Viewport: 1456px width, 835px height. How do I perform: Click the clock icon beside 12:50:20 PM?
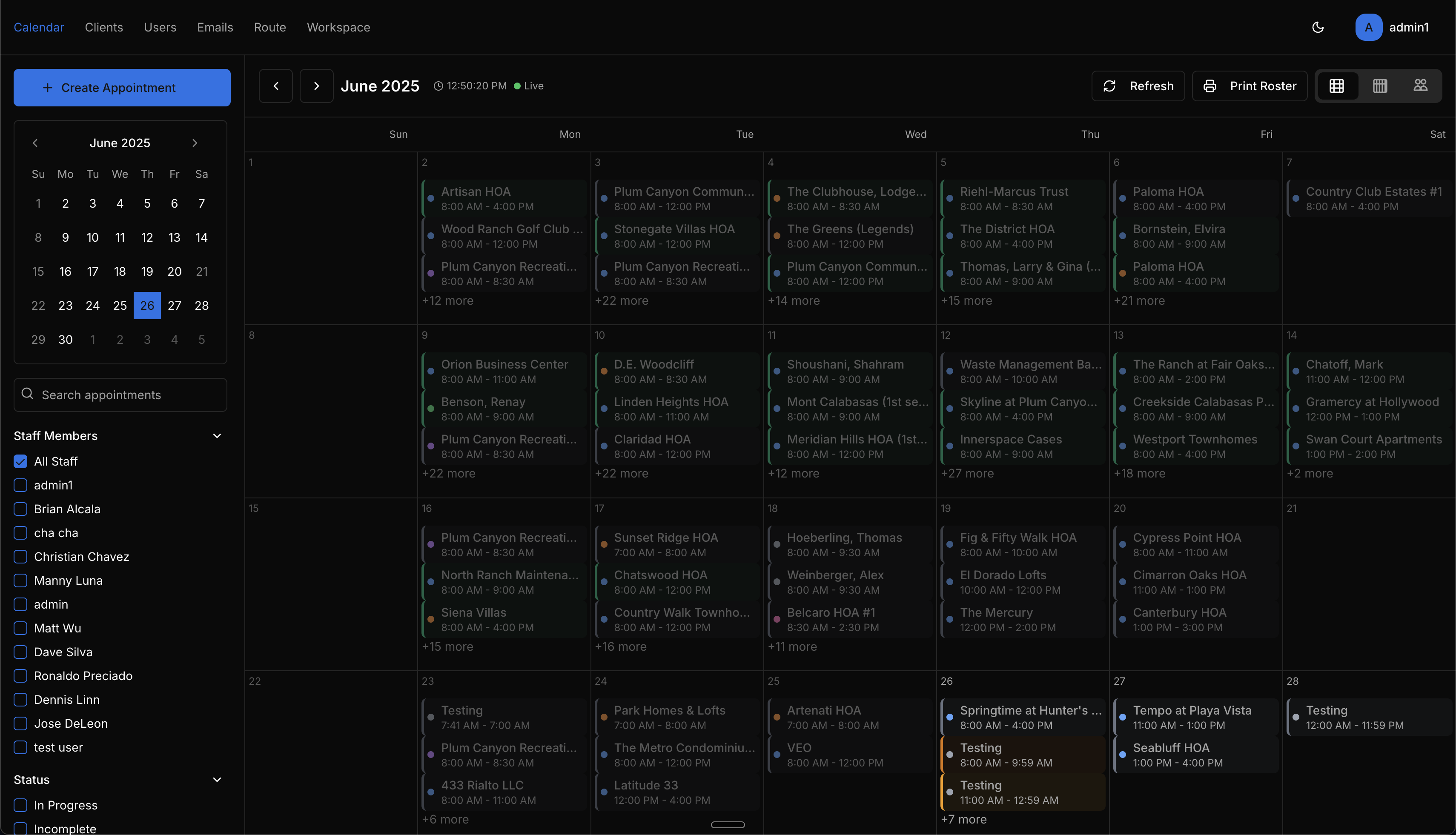[x=439, y=86]
